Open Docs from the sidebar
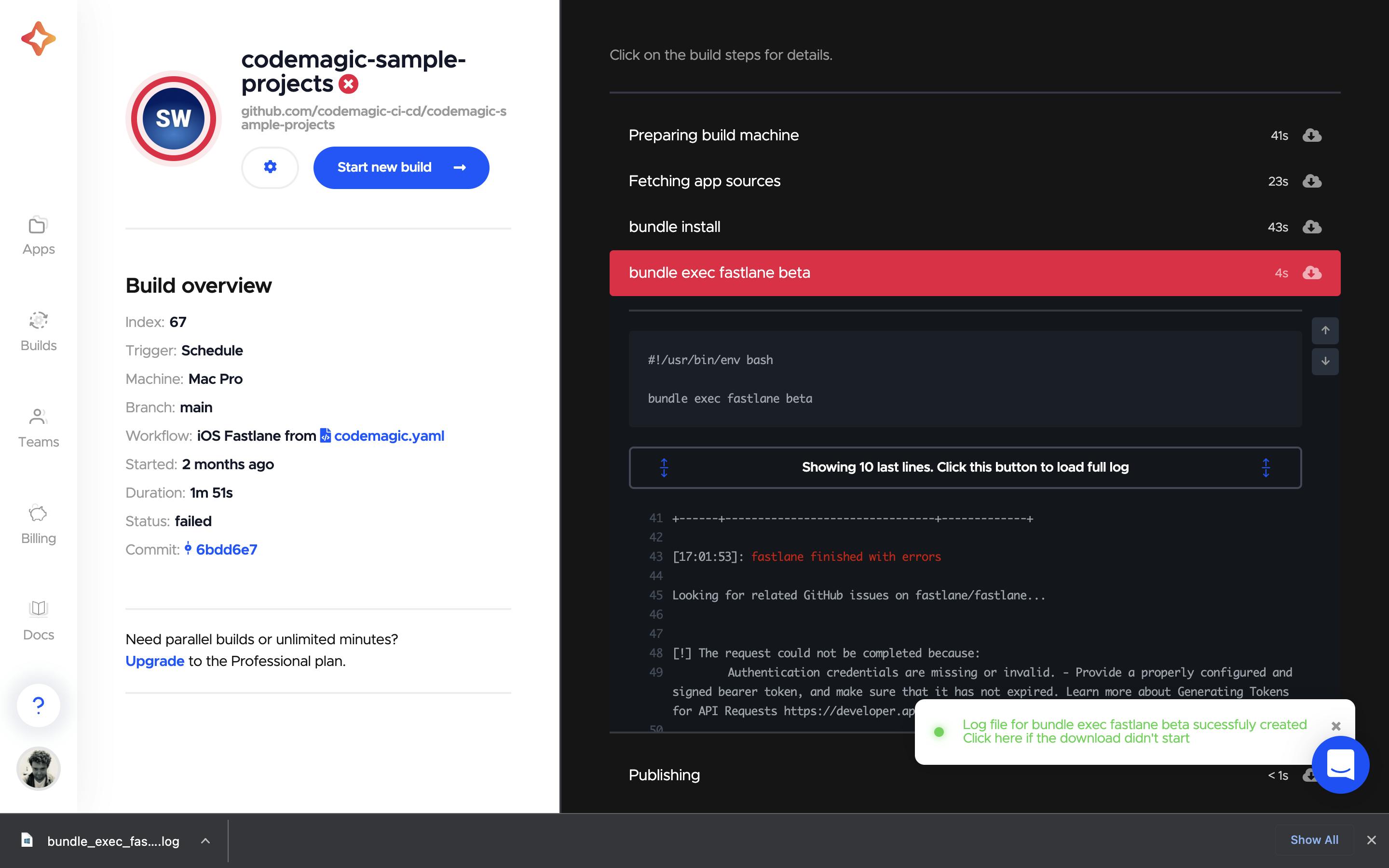Image resolution: width=1389 pixels, height=868 pixels. (x=39, y=621)
